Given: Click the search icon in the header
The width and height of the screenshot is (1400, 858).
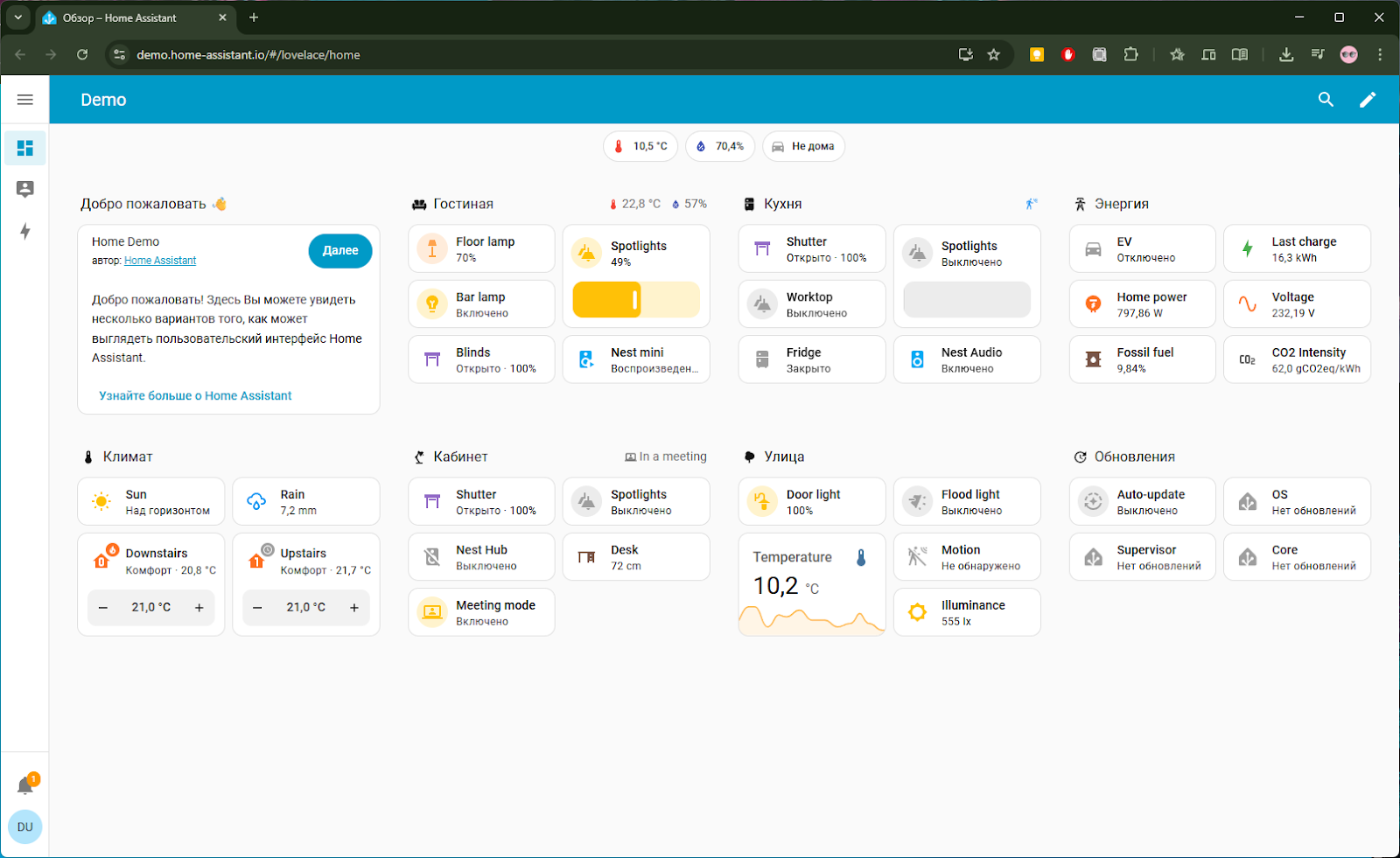Looking at the screenshot, I should pyautogui.click(x=1326, y=100).
